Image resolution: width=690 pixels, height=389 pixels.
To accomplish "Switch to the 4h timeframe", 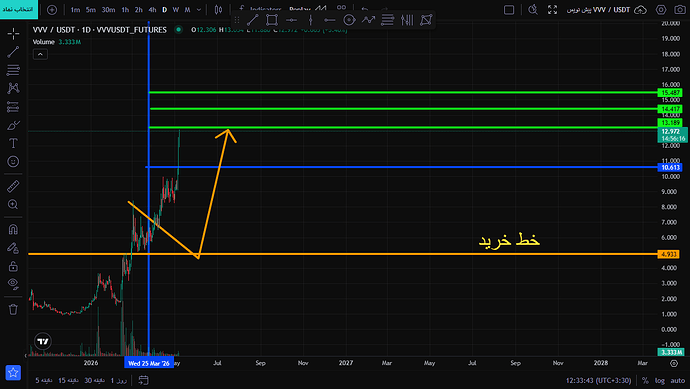I will [x=152, y=10].
